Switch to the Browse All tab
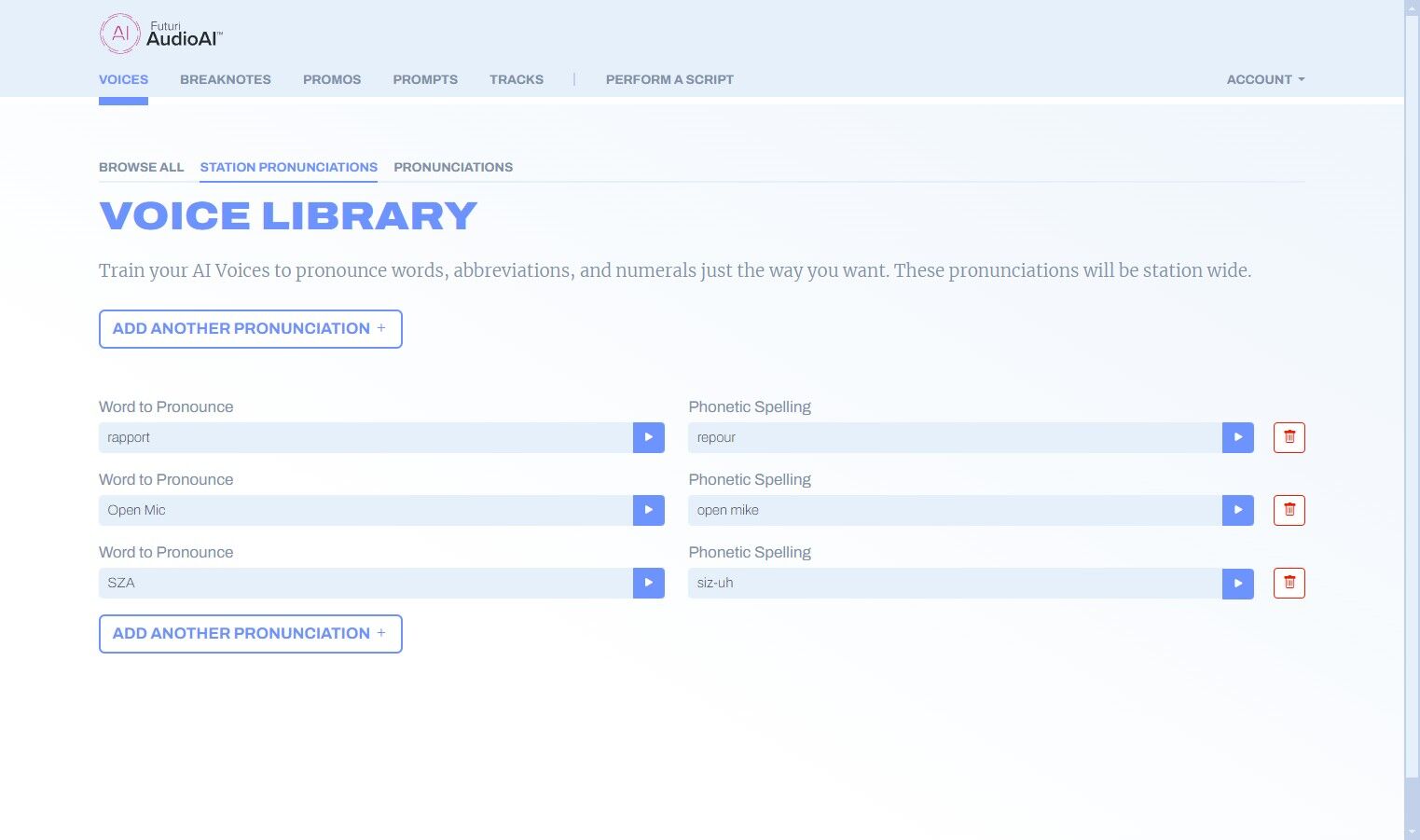 pos(141,167)
